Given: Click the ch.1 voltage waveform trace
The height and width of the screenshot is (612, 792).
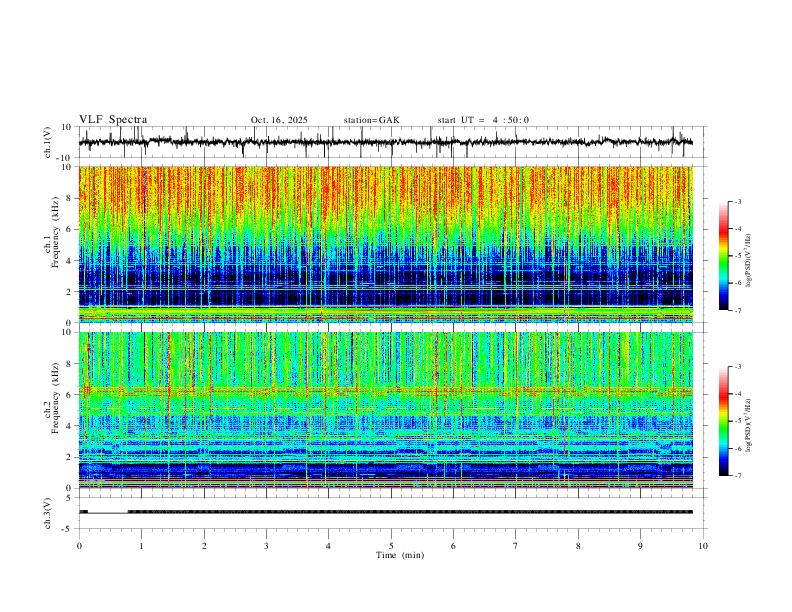Looking at the screenshot, I should [386, 142].
